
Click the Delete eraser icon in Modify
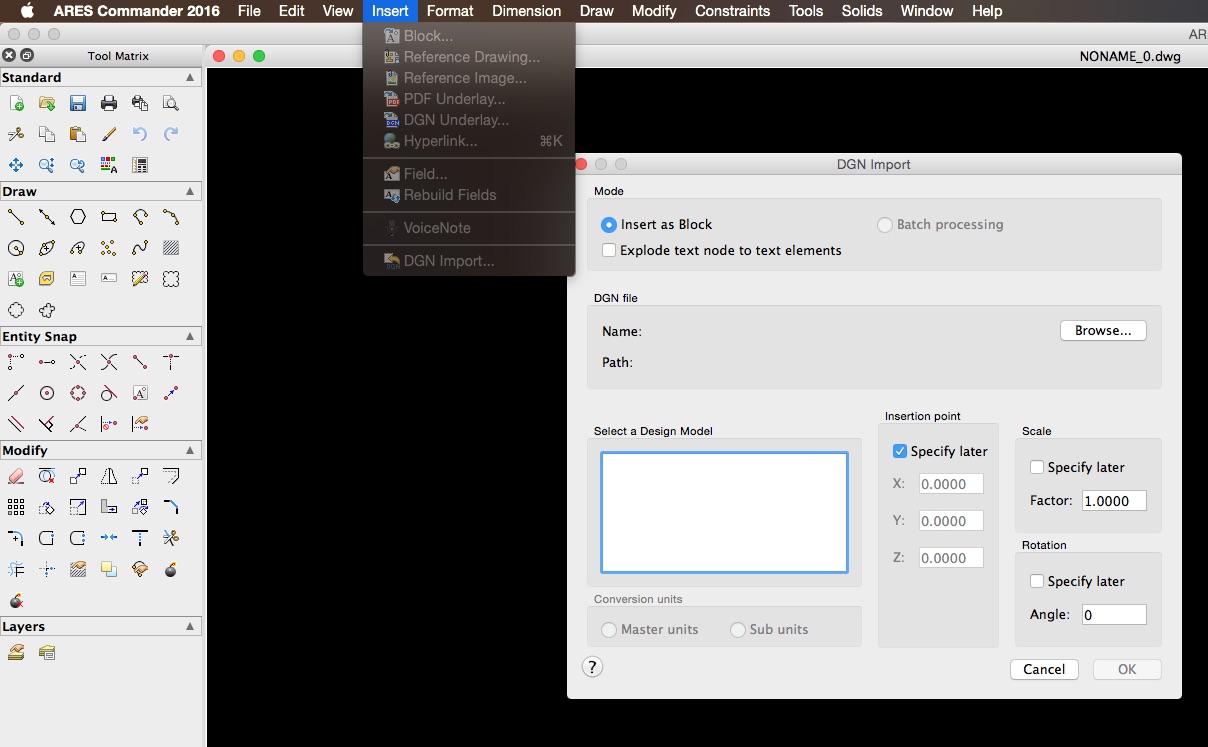tap(16, 476)
